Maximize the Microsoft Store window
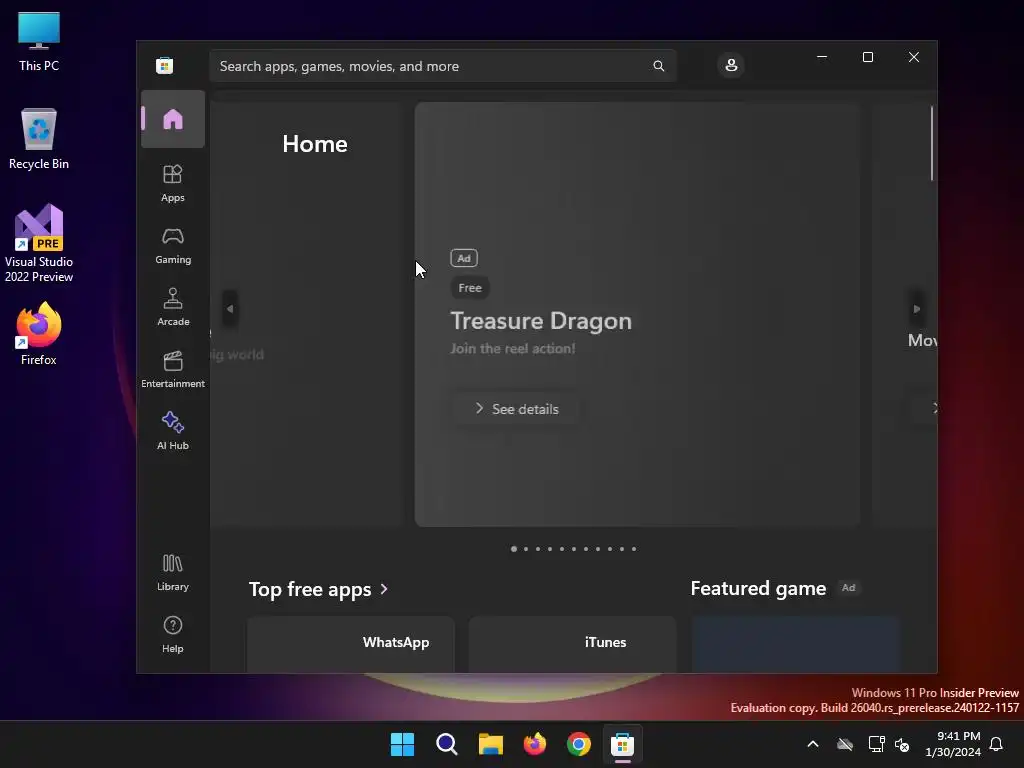Screen dimensions: 1024x768 [868, 57]
